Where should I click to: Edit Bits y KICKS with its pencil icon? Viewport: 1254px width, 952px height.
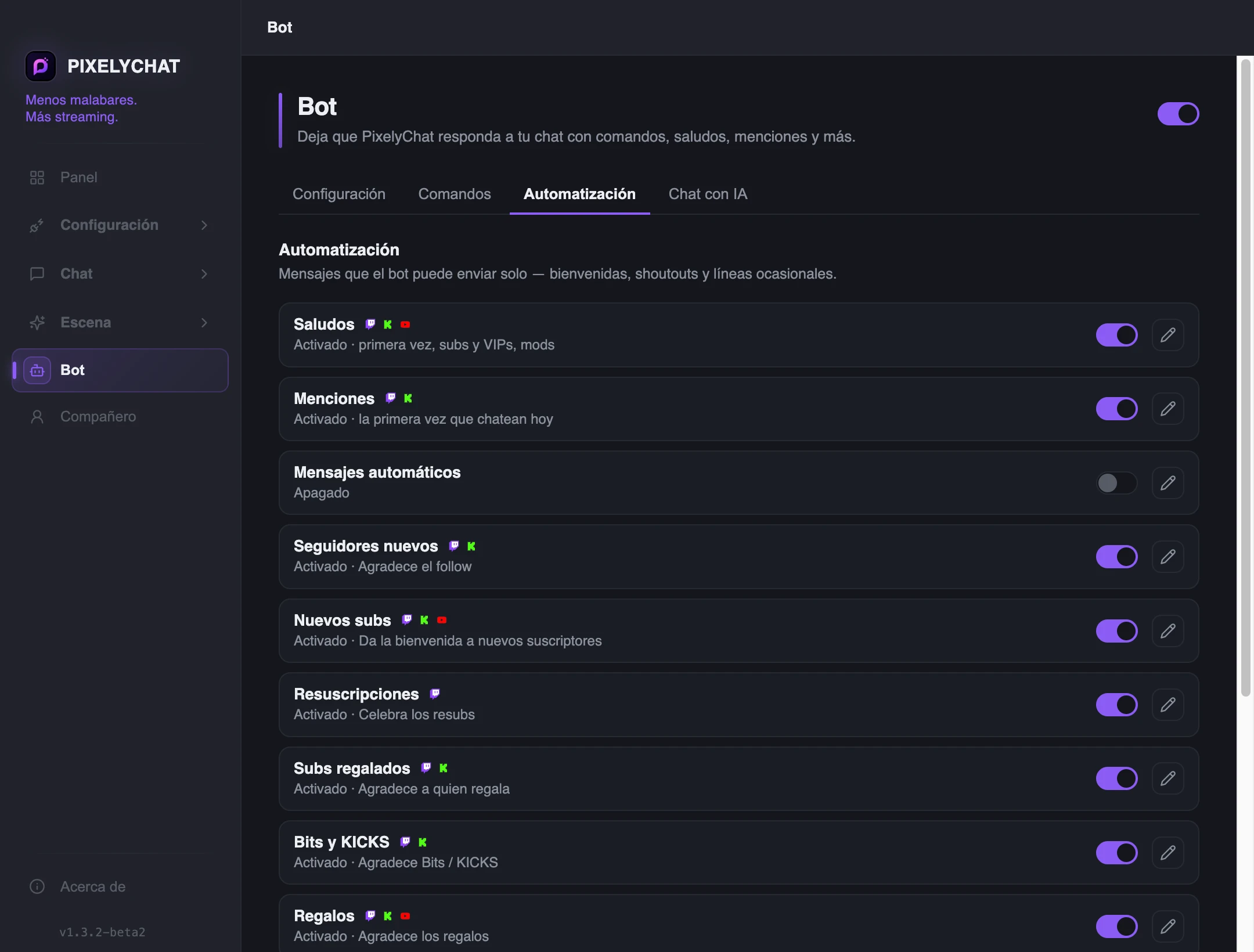(1168, 853)
